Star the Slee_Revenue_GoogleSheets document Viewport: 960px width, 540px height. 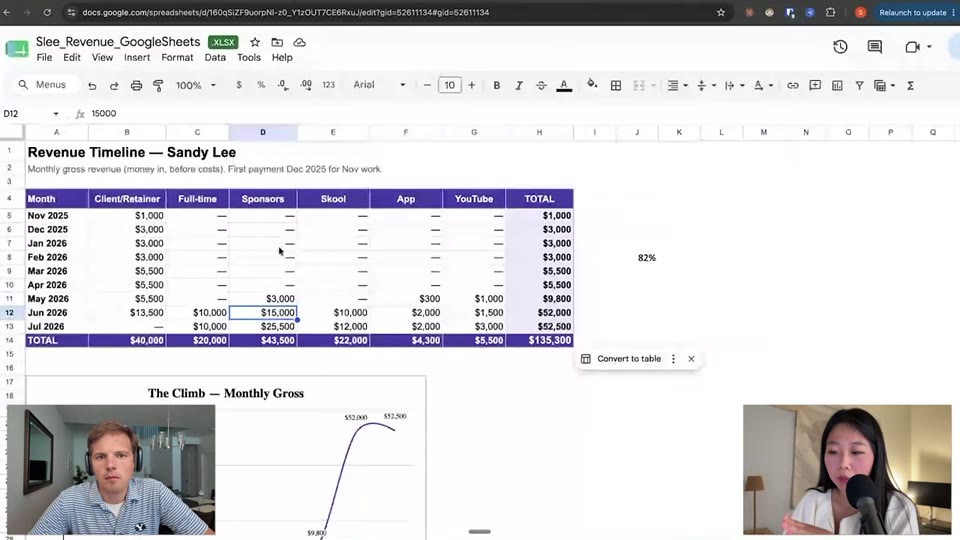coord(255,42)
